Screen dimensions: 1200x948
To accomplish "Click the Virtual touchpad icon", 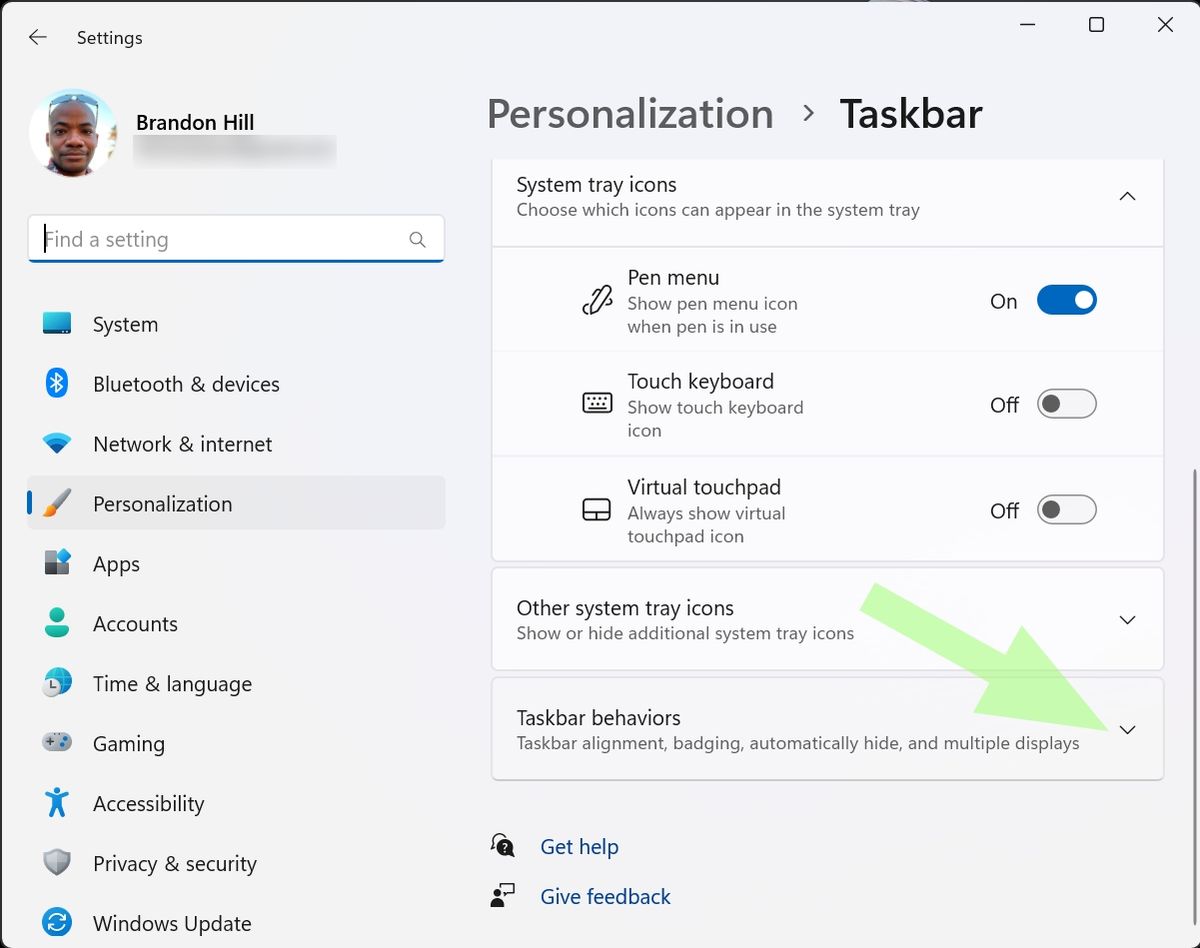I will [597, 510].
